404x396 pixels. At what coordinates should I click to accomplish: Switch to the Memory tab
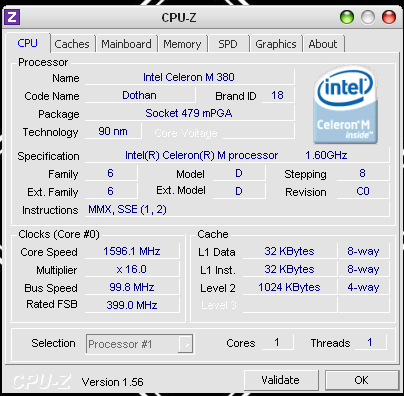pos(182,44)
